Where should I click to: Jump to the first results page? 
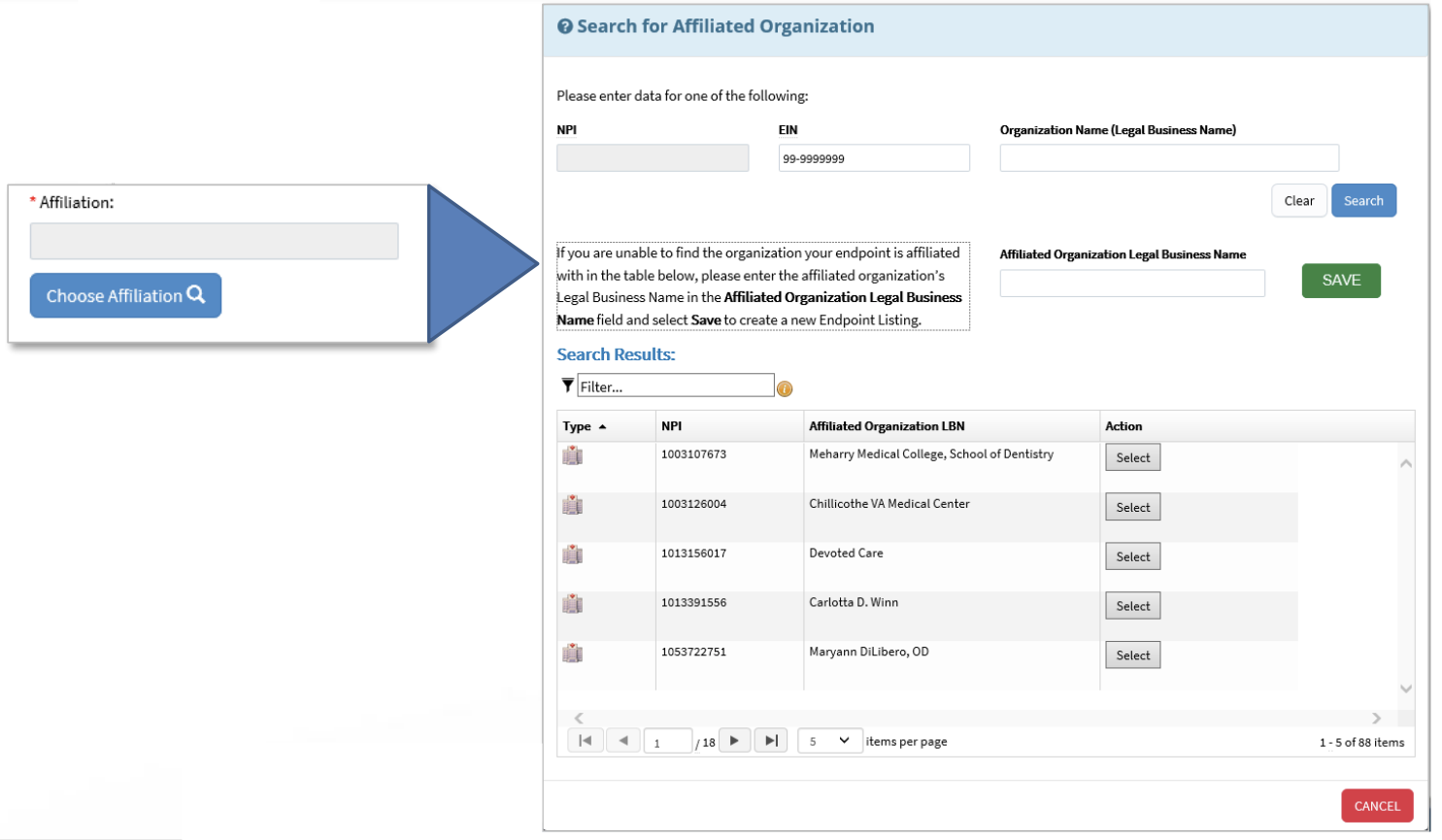[586, 739]
